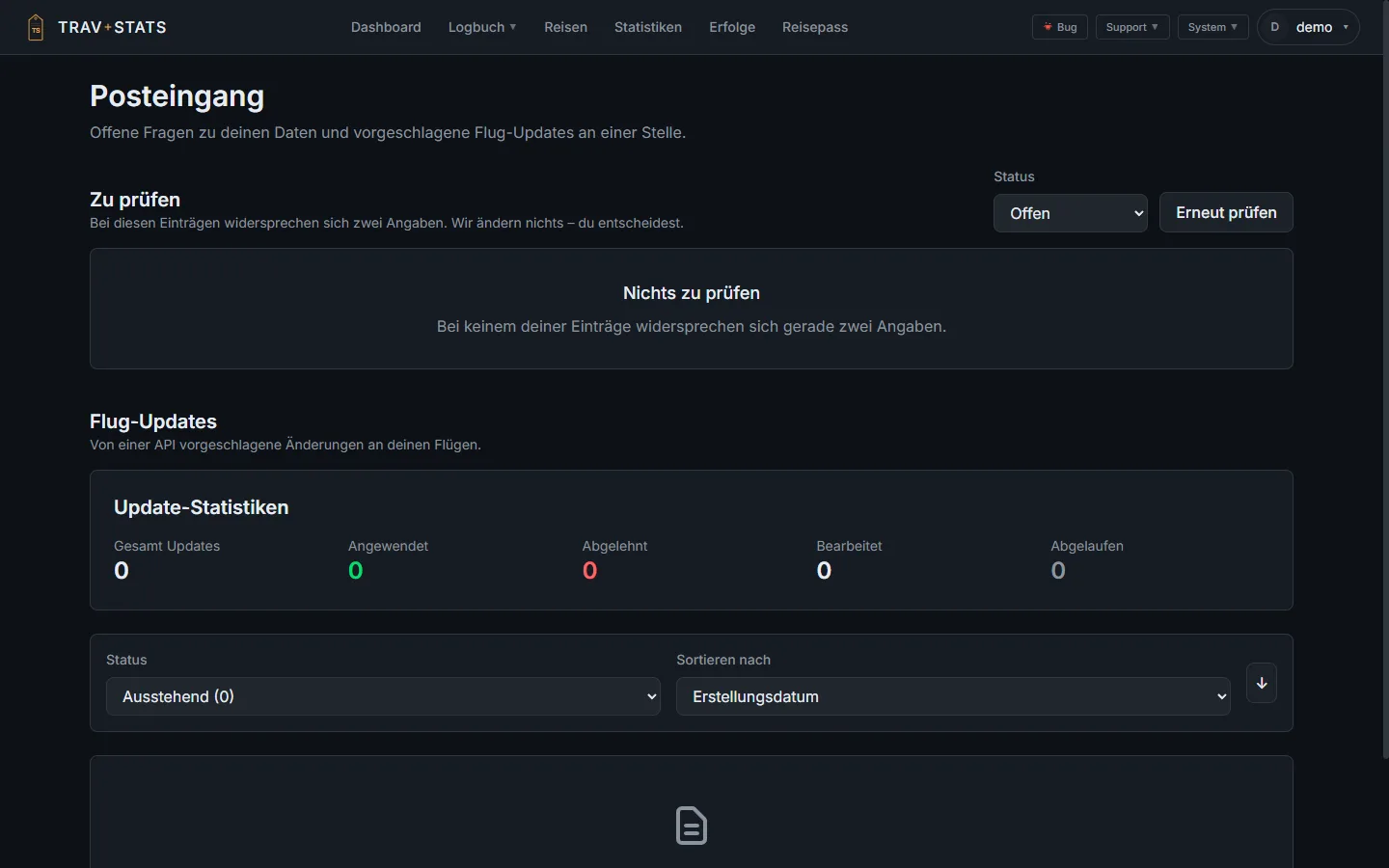Open the Statistiken page
This screenshot has height=868, width=1389.
pos(648,27)
